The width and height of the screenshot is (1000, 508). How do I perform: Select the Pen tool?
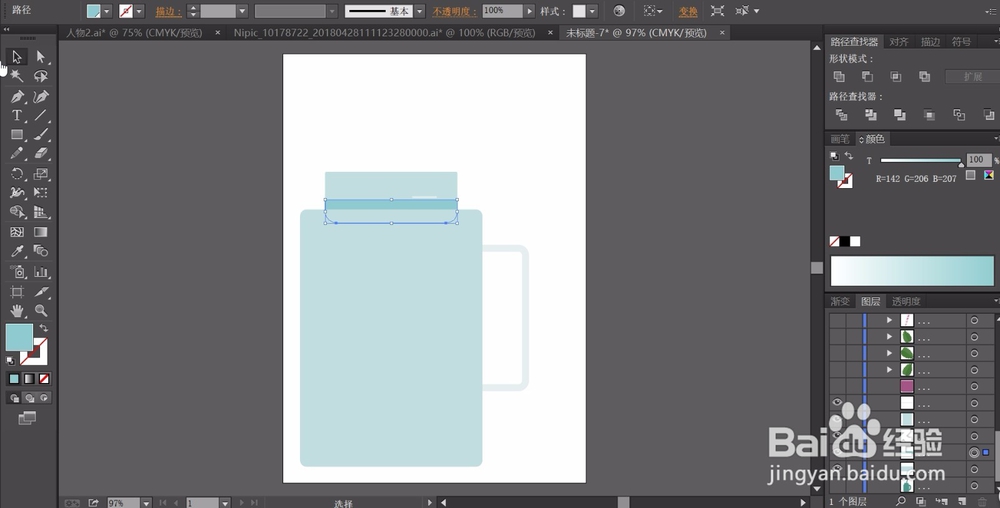17,97
